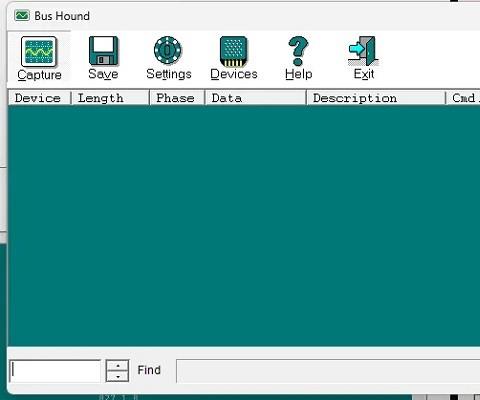Open the Settings dial icon
This screenshot has width=480, height=400.
click(168, 50)
